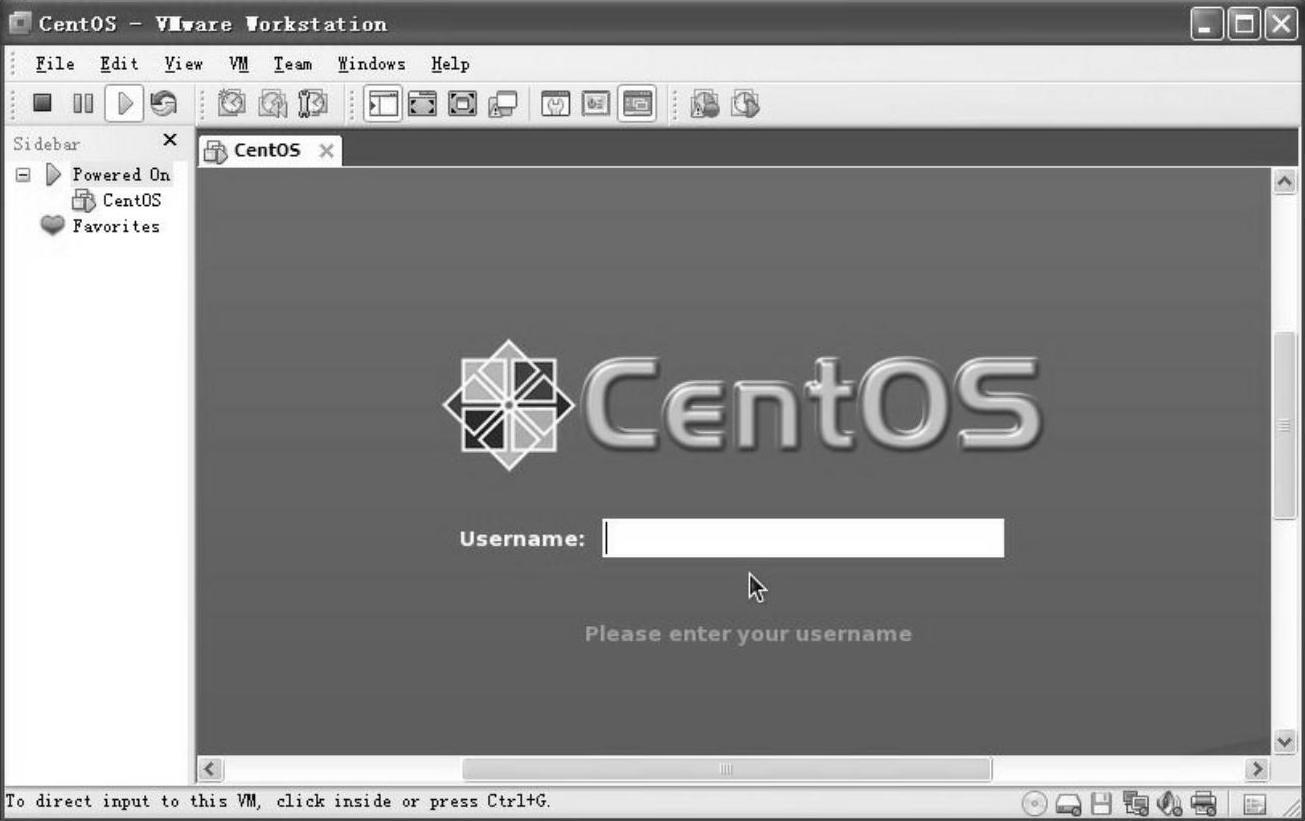The width and height of the screenshot is (1305, 821).
Task: Click the sound device status icon
Action: (1169, 803)
